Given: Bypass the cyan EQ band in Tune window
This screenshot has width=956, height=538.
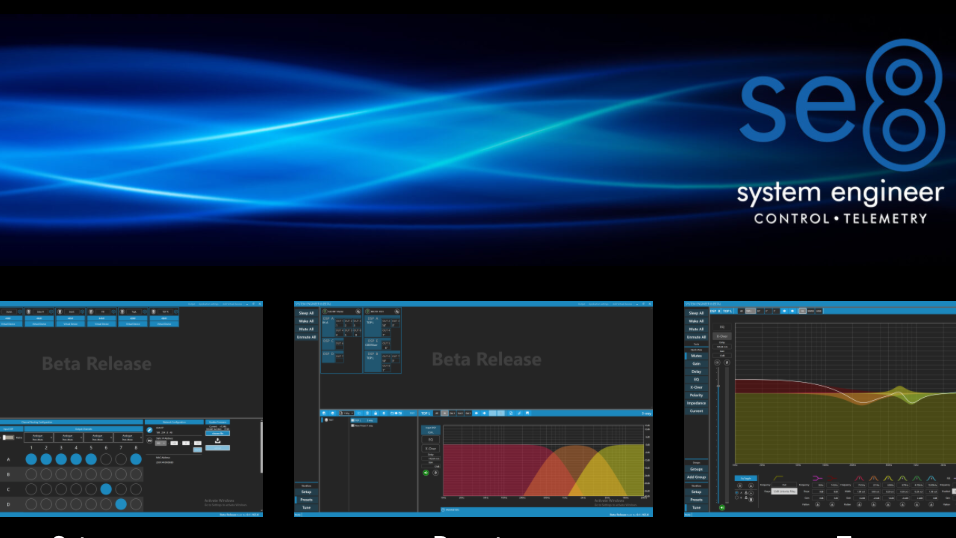Looking at the screenshot, I should 931,504.
